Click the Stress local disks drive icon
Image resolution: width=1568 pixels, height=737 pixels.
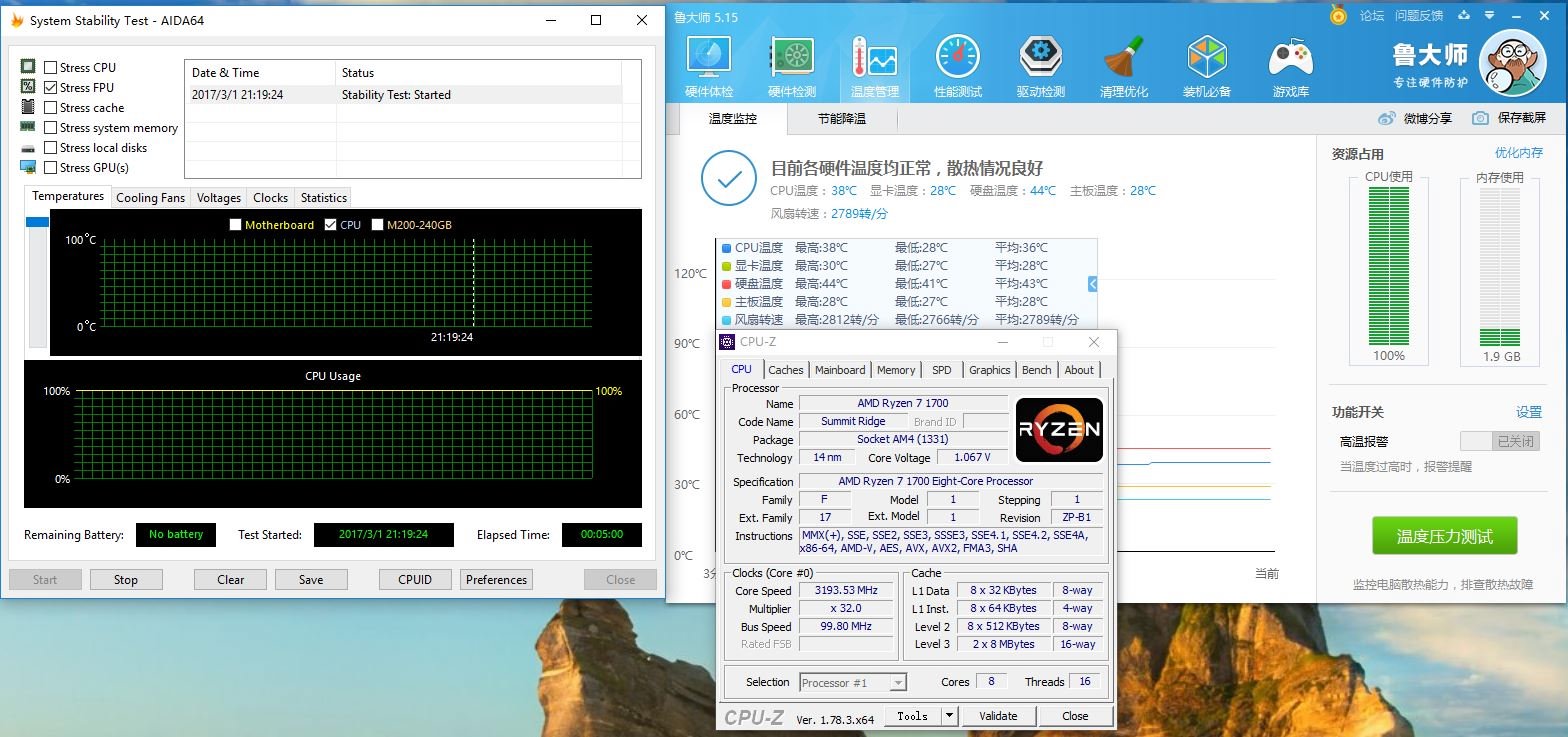coord(28,147)
